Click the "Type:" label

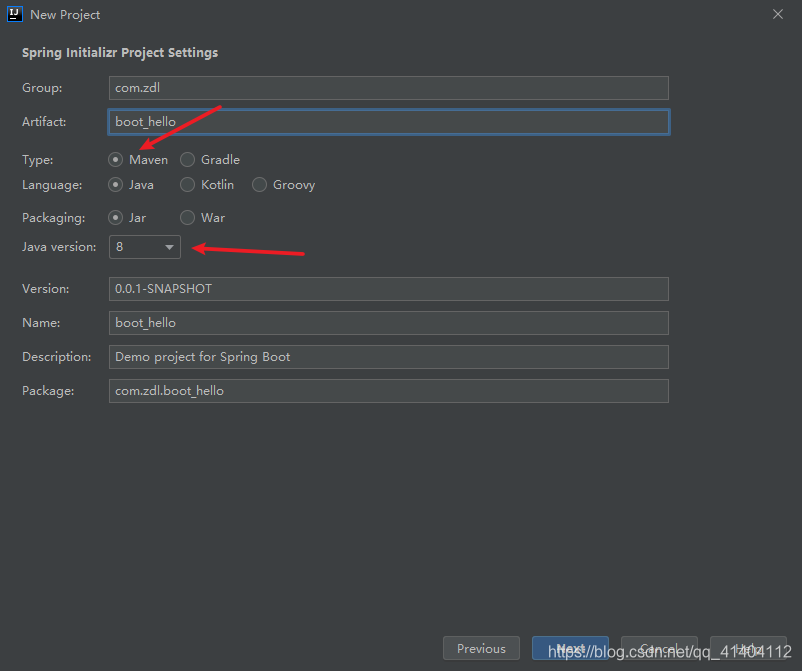pos(38,160)
